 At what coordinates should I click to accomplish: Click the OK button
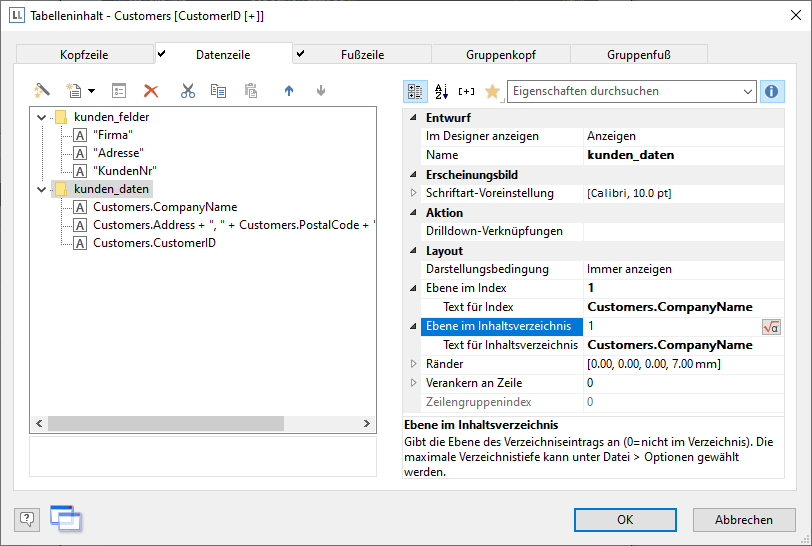(x=625, y=520)
